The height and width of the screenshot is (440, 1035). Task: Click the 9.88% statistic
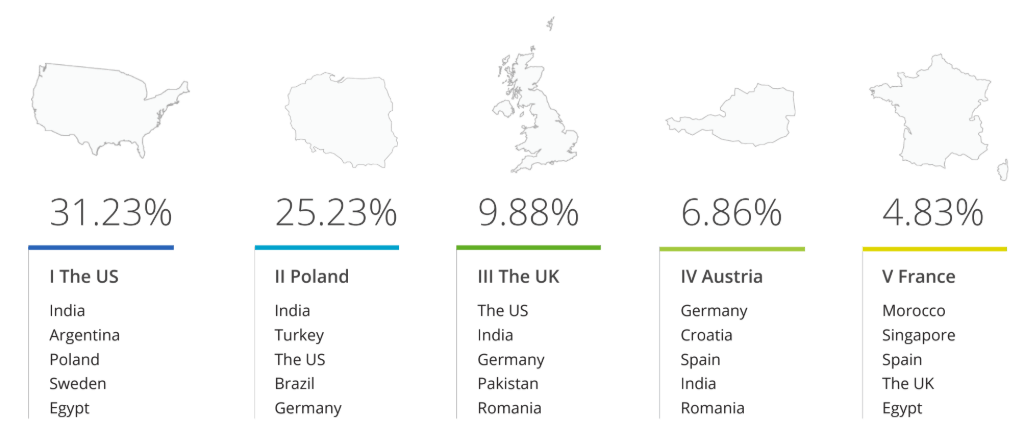coord(528,212)
